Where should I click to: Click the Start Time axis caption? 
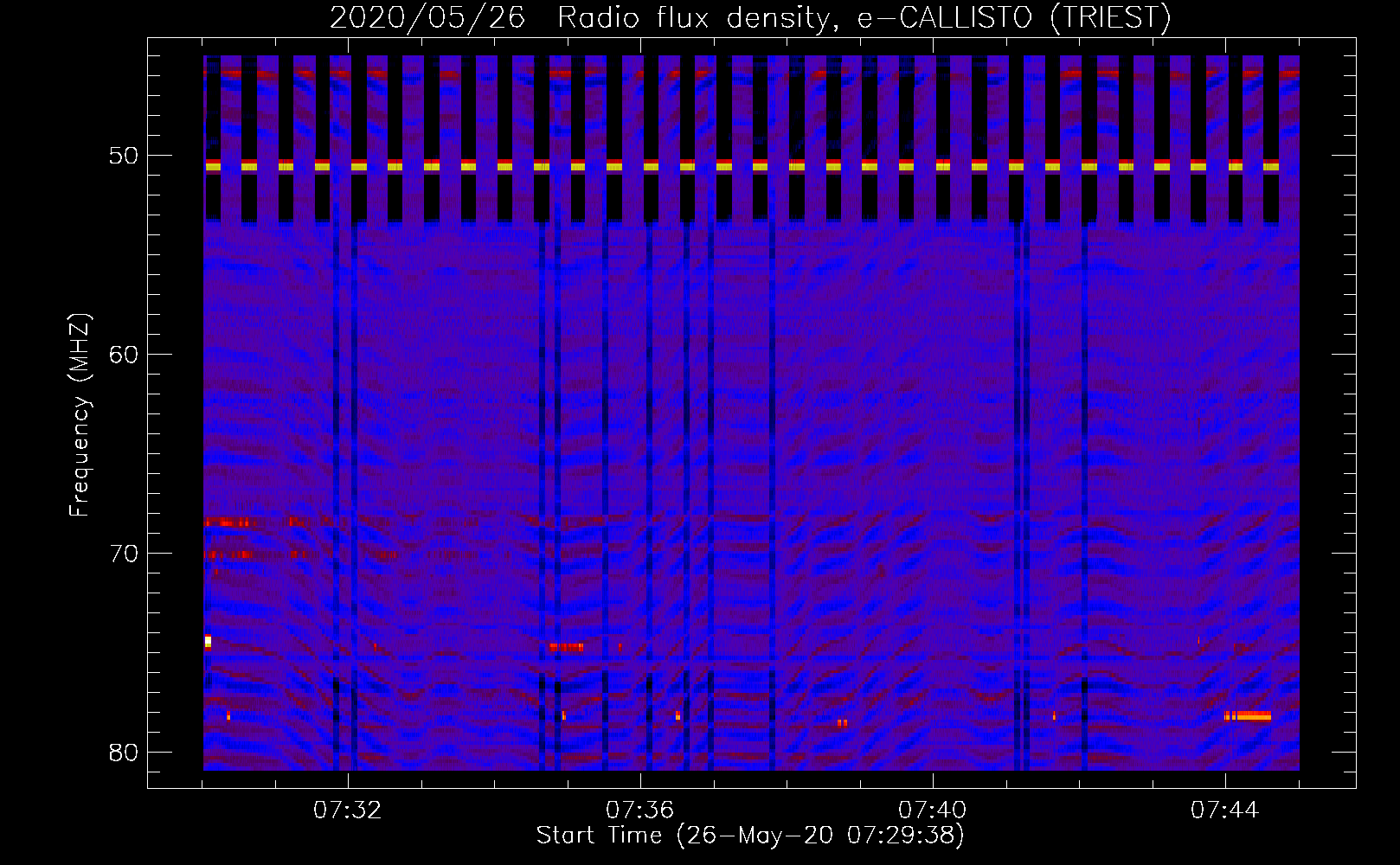pos(750,836)
